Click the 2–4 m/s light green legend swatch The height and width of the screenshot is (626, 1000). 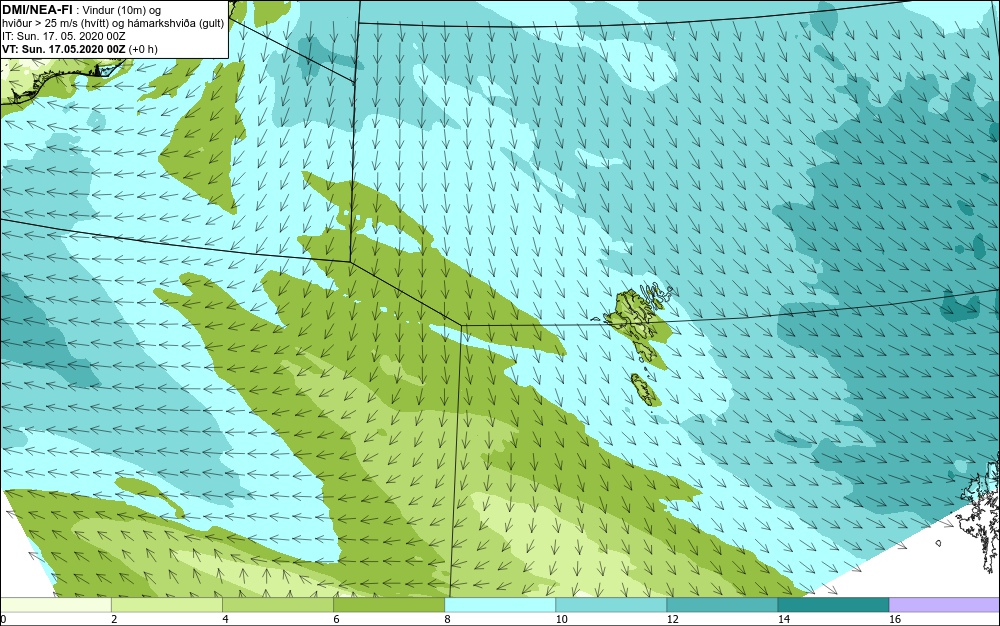point(166,604)
